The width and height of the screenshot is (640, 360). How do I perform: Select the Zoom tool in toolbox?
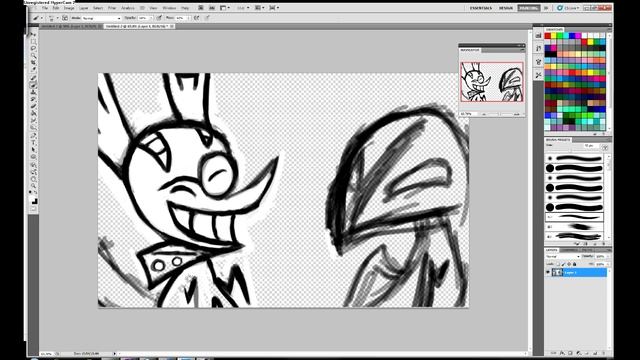[x=33, y=186]
